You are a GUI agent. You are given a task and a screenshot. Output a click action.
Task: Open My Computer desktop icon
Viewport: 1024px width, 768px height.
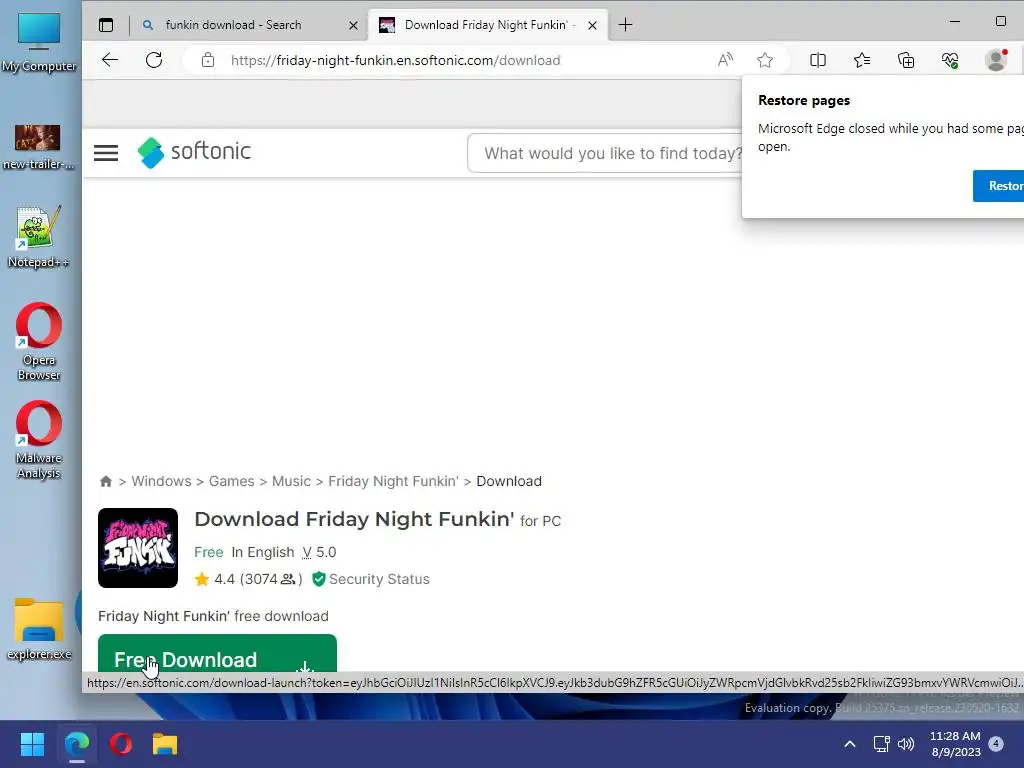click(x=39, y=42)
